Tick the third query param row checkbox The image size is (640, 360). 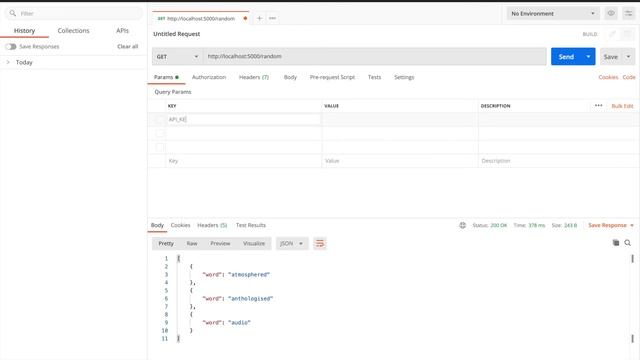pyautogui.click(x=160, y=147)
